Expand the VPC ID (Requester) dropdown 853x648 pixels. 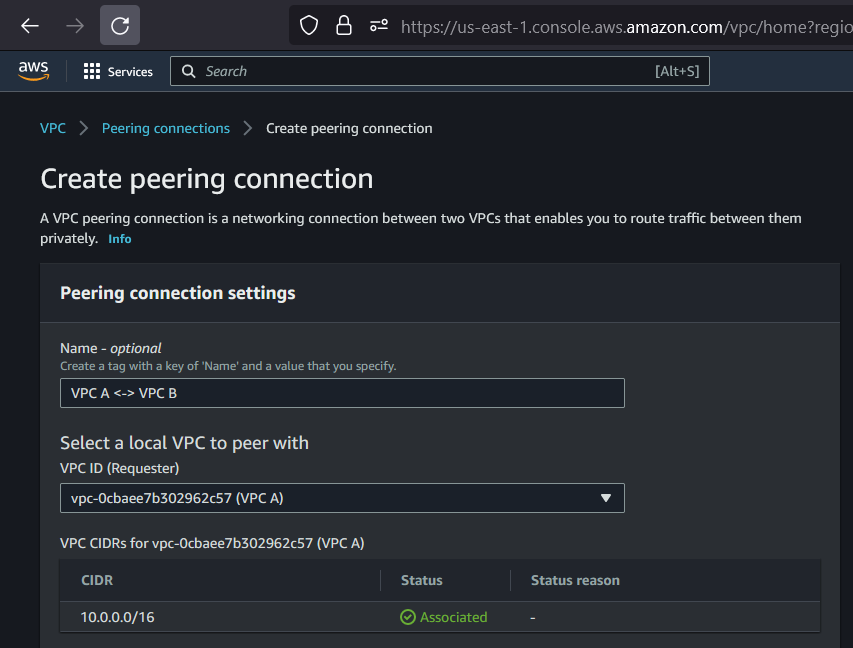(x=342, y=498)
